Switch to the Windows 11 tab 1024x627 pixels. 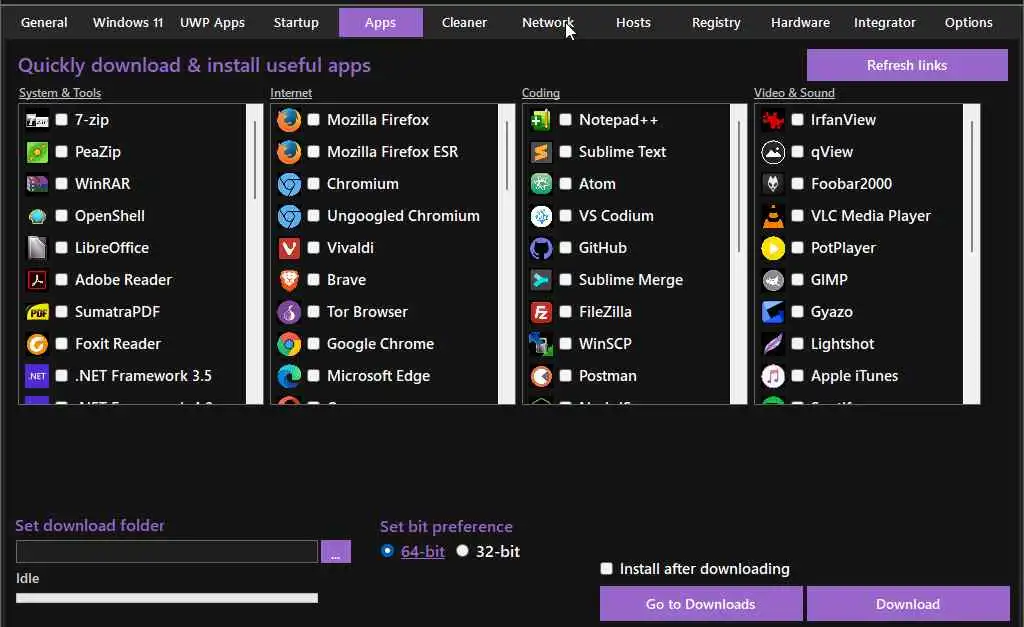128,22
